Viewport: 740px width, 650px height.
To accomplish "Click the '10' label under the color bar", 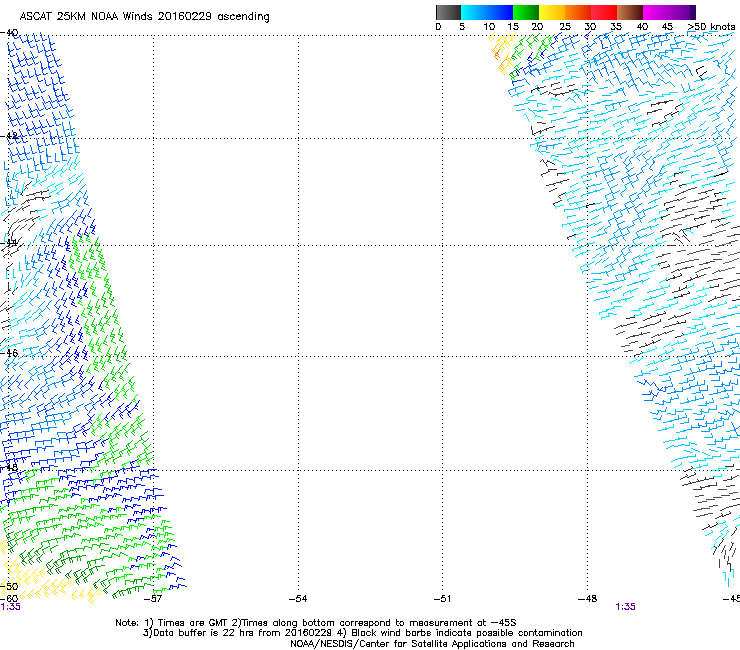I will click(x=489, y=27).
